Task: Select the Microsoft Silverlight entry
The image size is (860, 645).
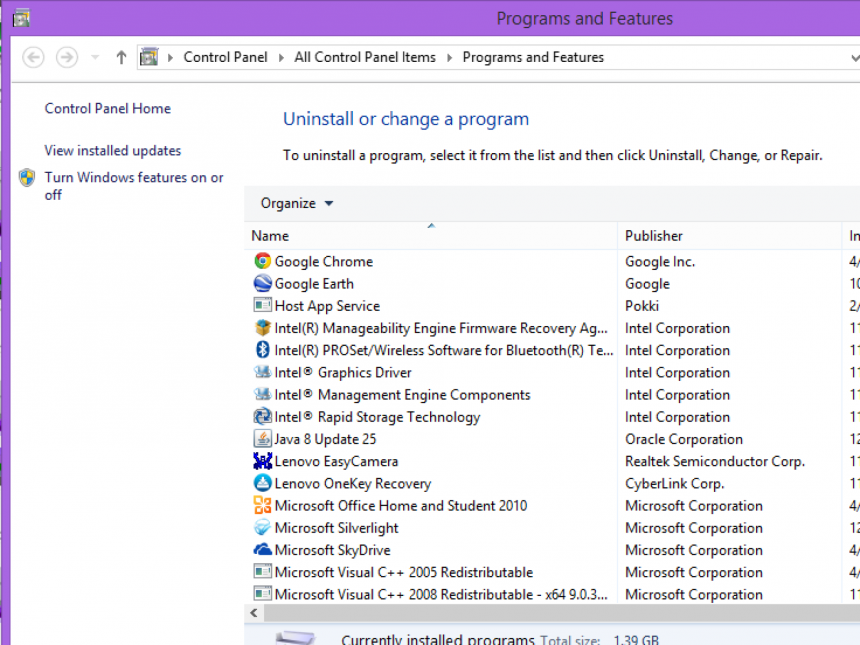Action: pyautogui.click(x=336, y=528)
